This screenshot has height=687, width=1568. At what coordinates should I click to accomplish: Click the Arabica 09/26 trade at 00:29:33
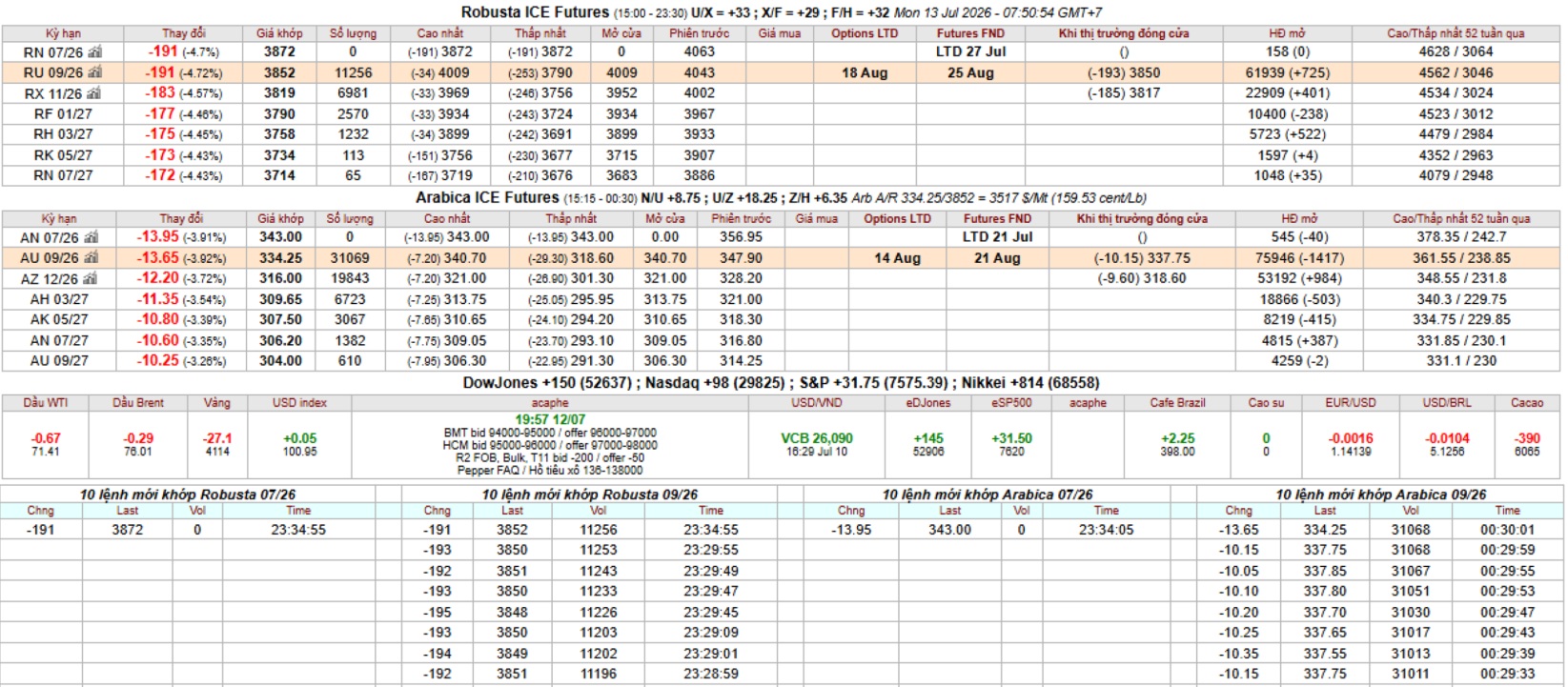coord(1380,674)
